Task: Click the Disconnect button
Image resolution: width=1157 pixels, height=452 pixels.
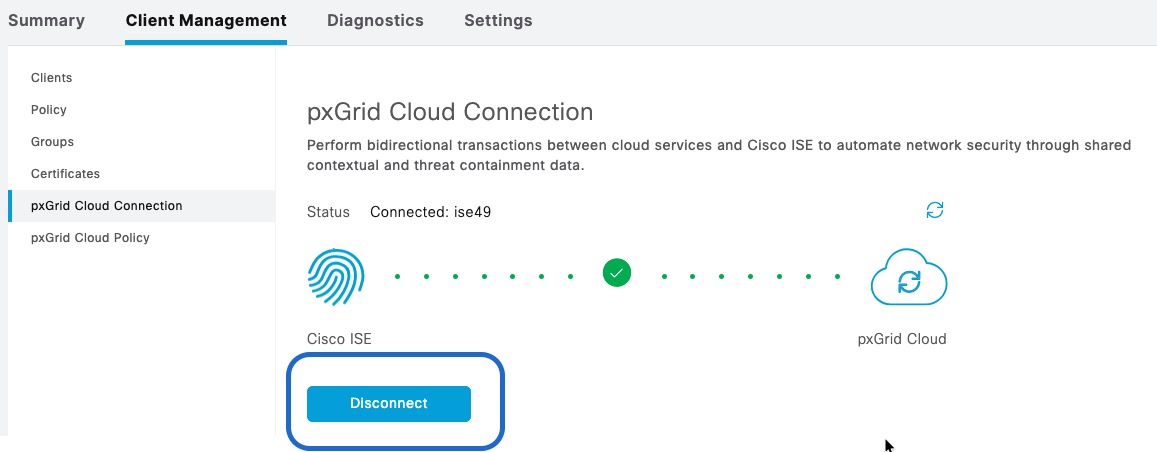Action: pyautogui.click(x=389, y=403)
